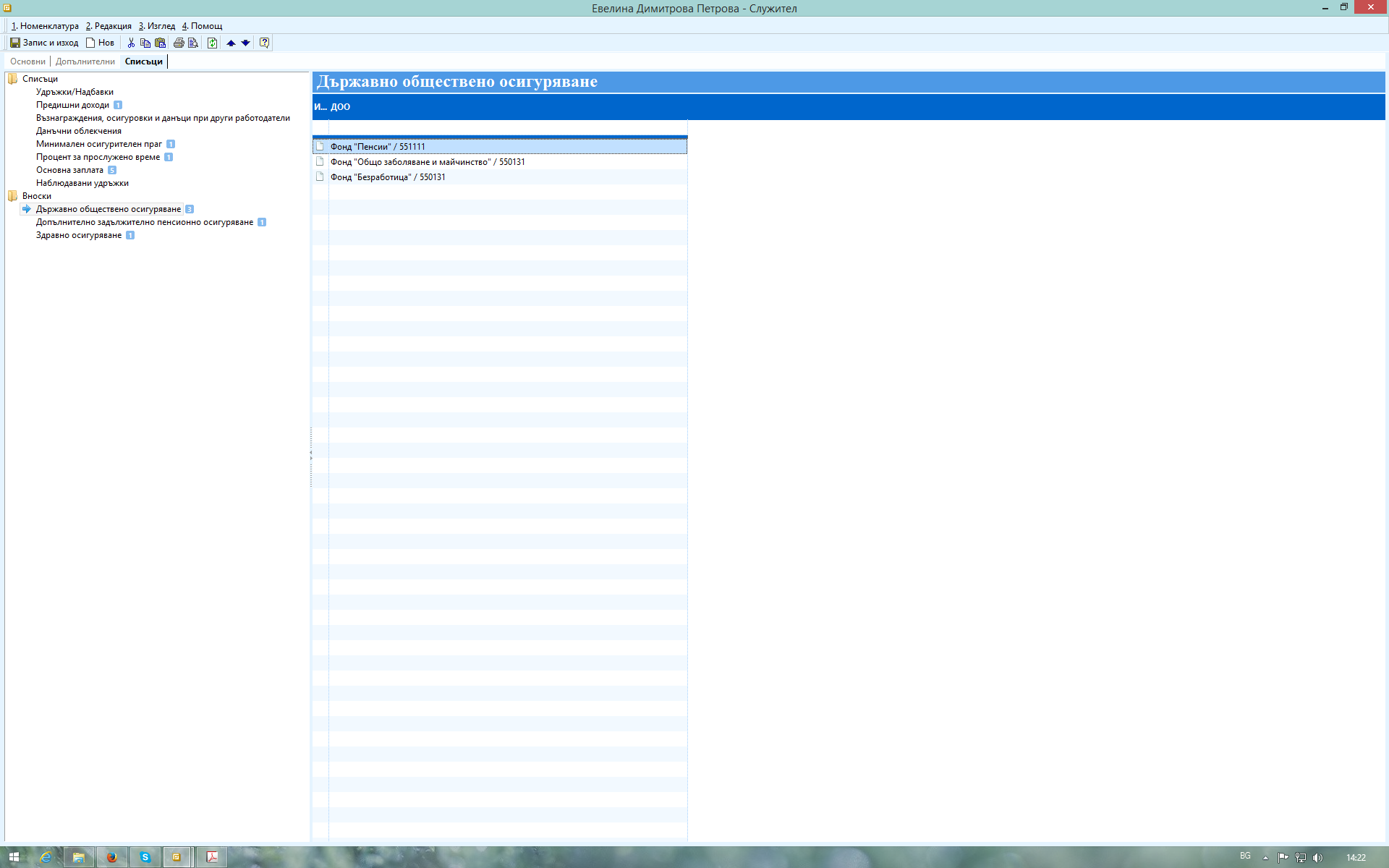Show hidden tray icons arrow
1389x868 pixels.
1265,858
